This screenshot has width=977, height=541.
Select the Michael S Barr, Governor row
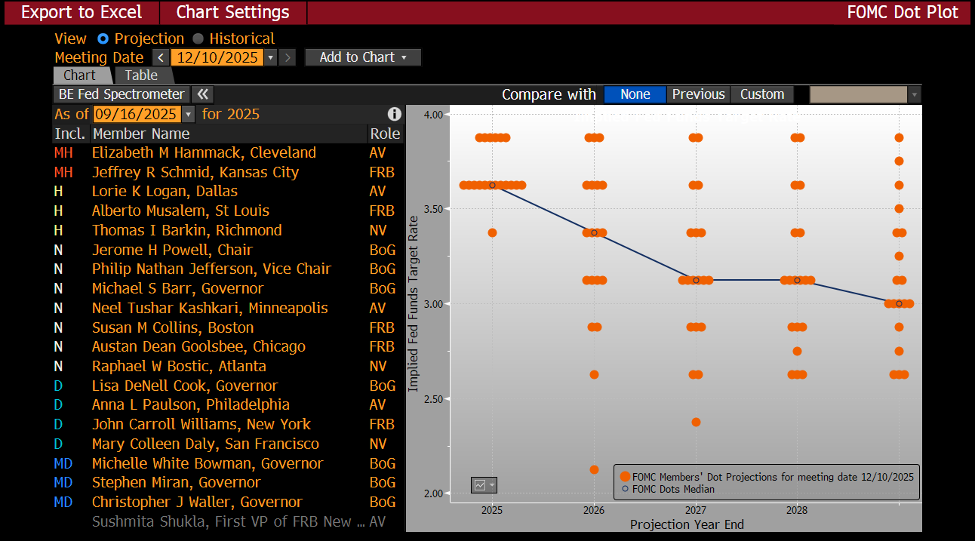pos(228,289)
